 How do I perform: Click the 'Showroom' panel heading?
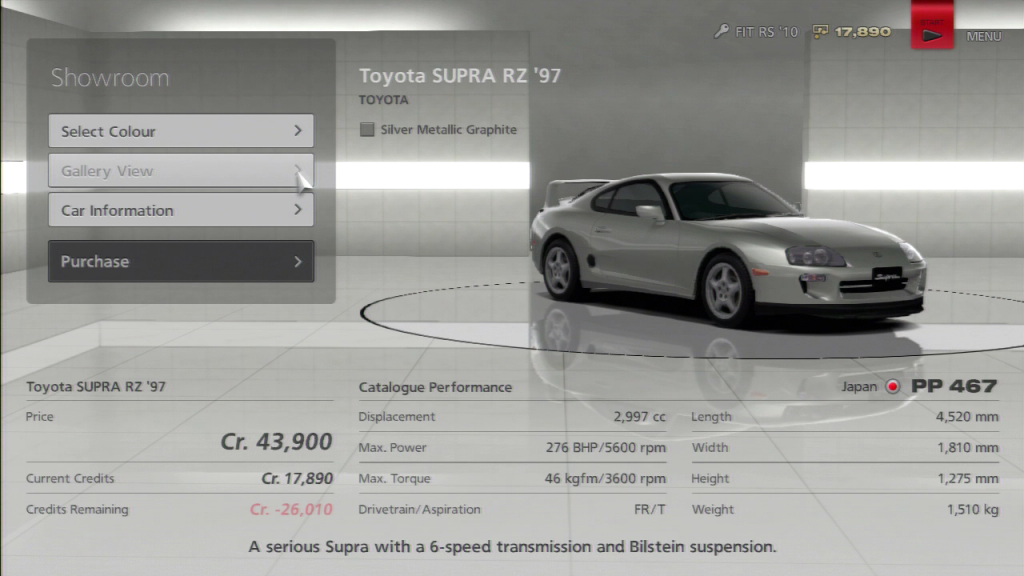pyautogui.click(x=110, y=78)
